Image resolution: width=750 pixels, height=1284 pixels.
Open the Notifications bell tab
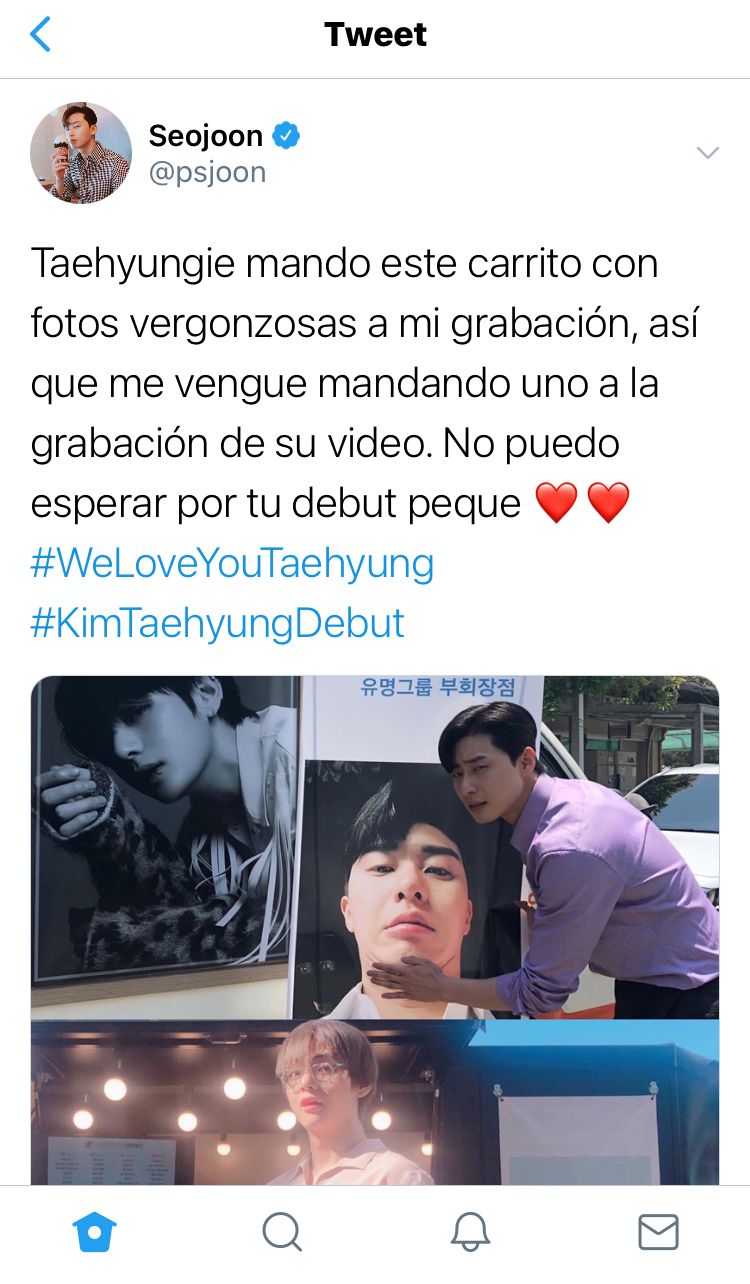[469, 1232]
